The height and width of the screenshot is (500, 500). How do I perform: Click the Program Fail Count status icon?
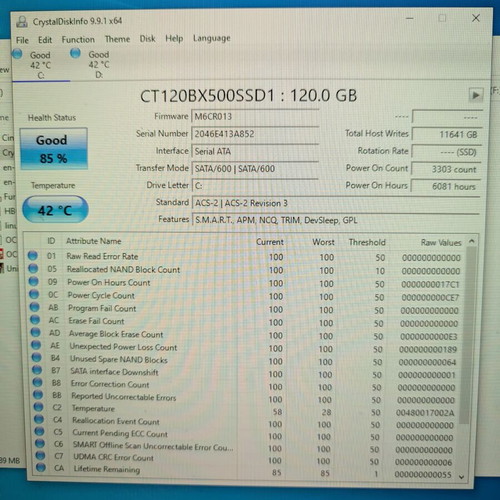(x=35, y=307)
